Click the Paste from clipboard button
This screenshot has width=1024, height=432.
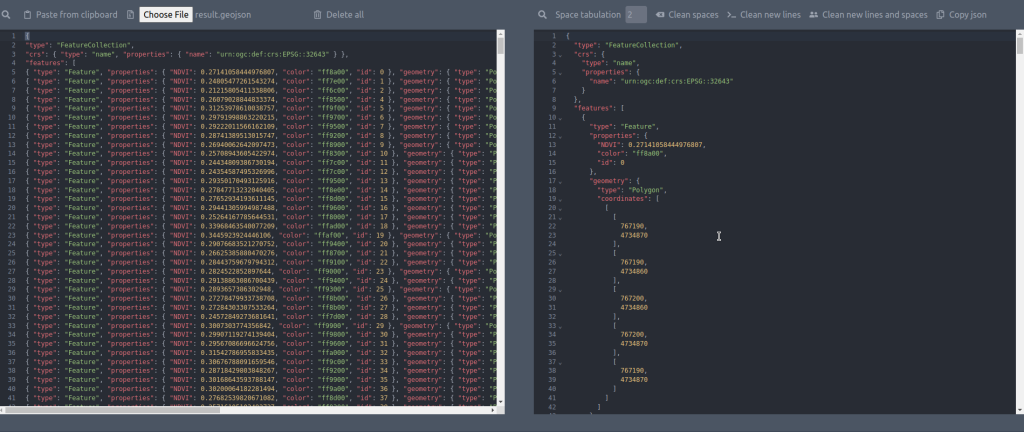click(71, 14)
